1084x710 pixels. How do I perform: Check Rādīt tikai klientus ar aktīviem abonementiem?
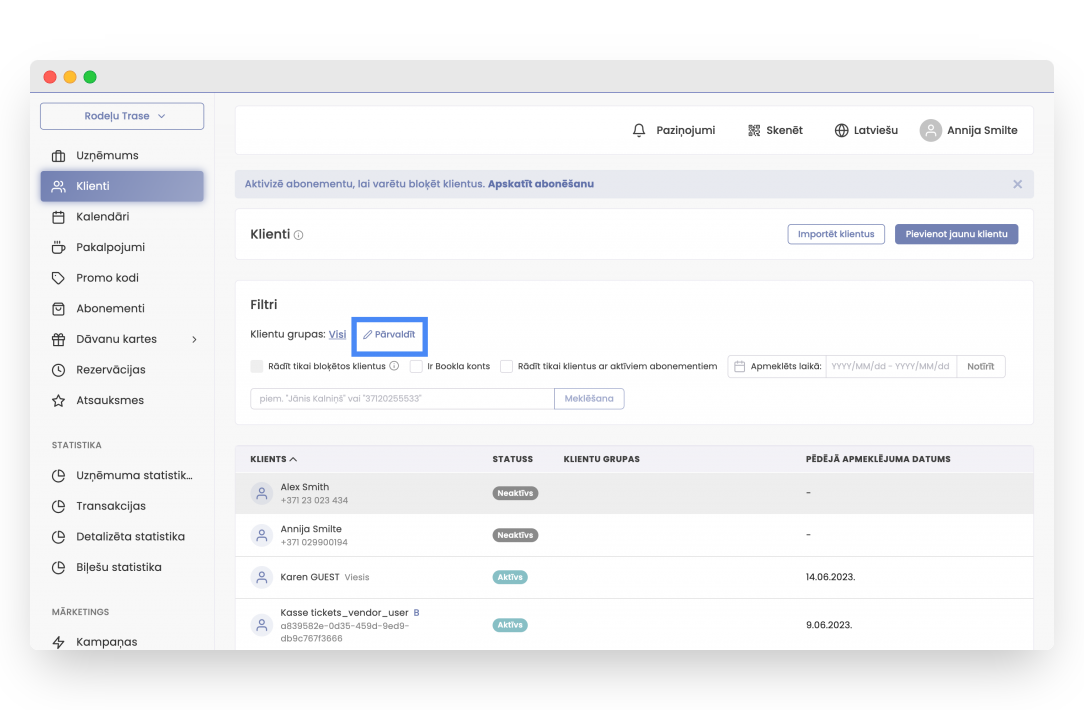pos(507,367)
